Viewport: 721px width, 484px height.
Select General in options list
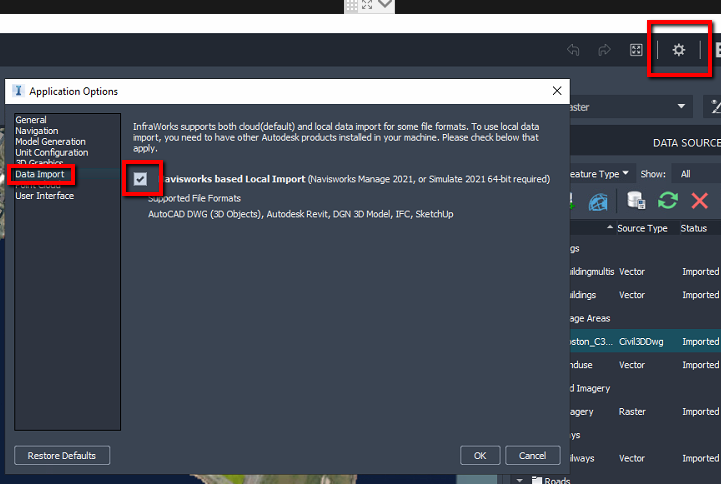[31, 120]
